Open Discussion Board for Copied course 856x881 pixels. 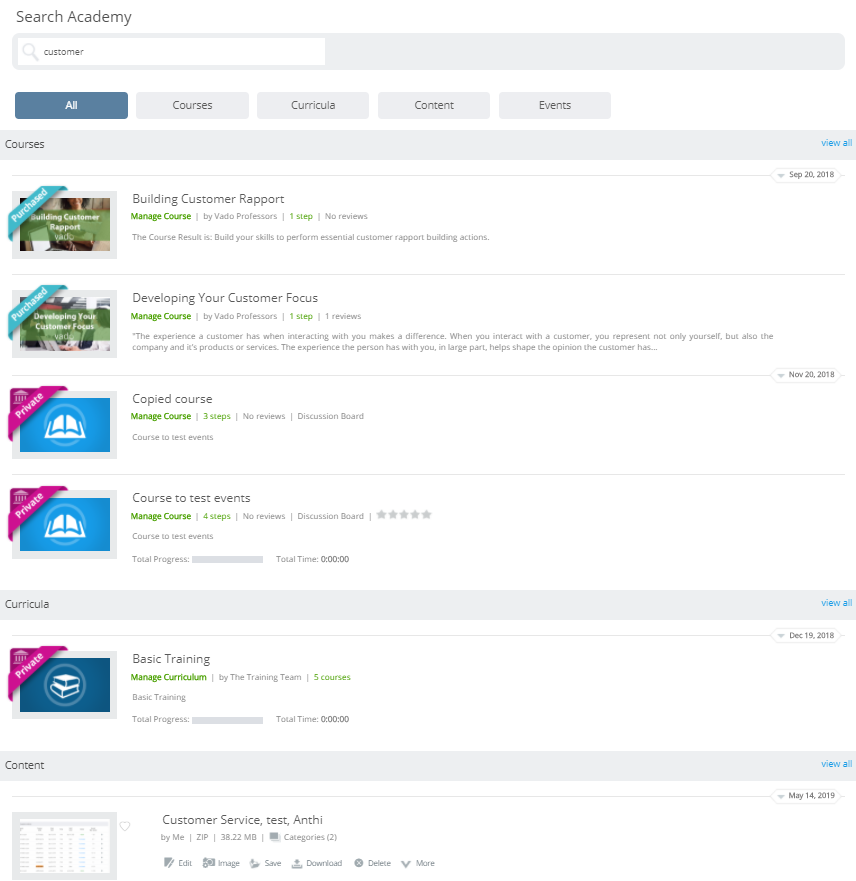330,416
